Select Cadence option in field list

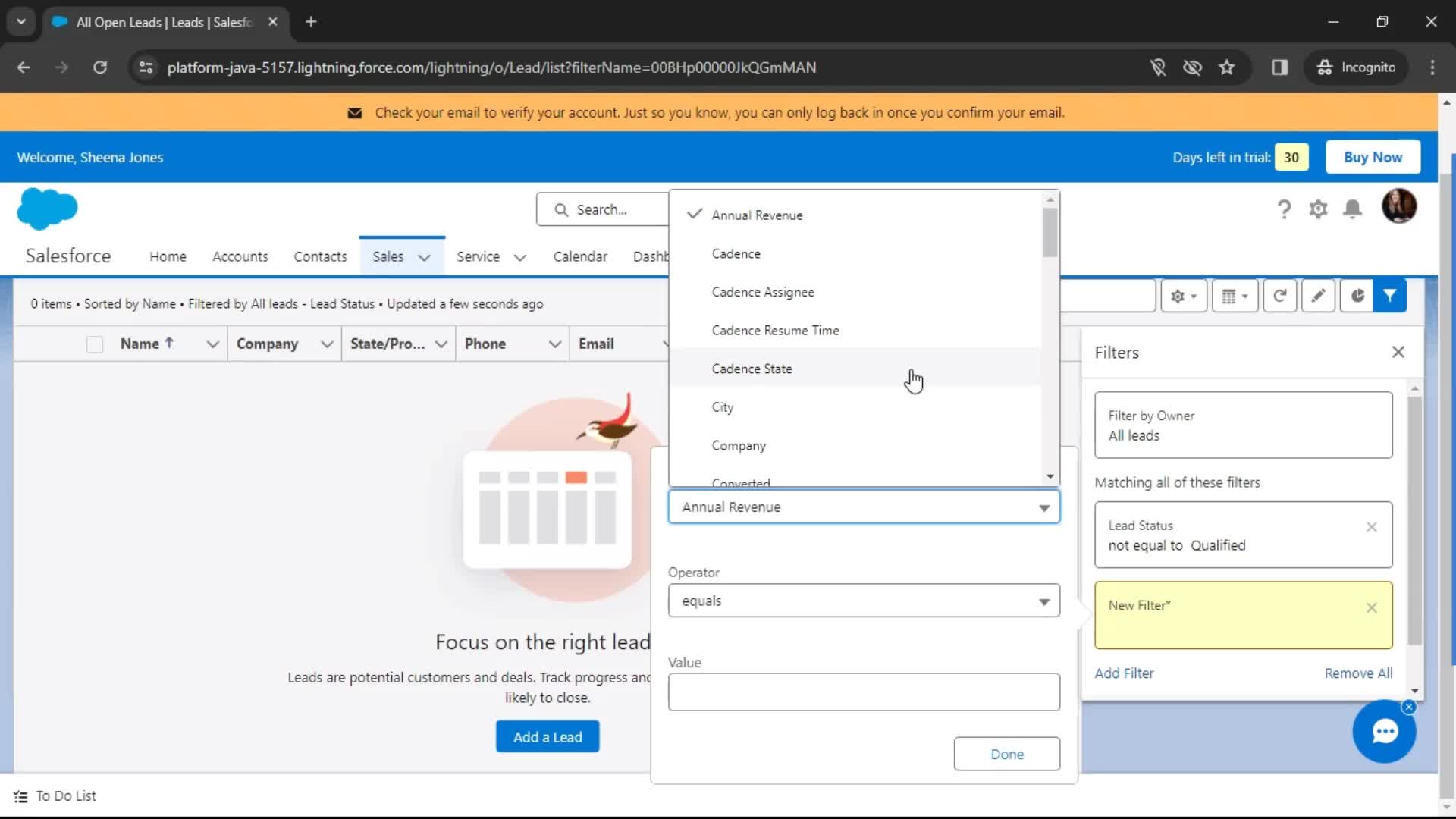[855, 254]
